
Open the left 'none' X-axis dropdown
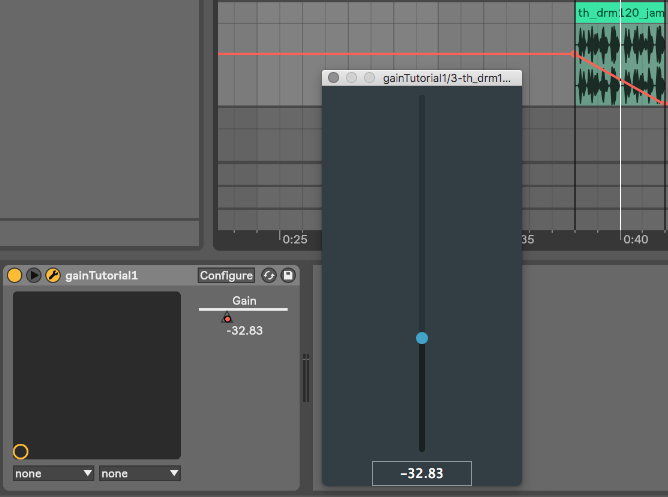(54, 473)
